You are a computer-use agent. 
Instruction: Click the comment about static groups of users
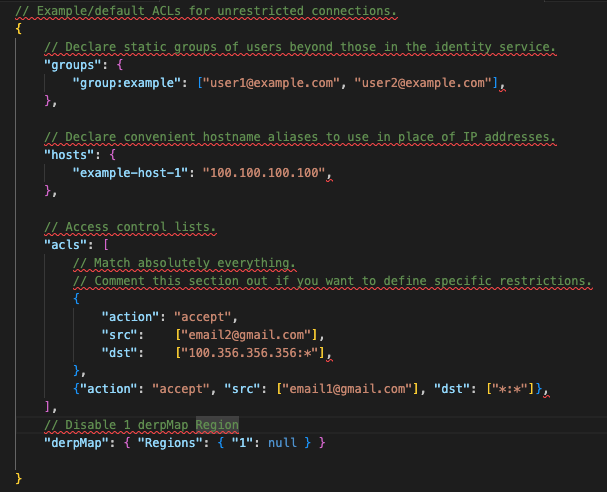(x=300, y=47)
